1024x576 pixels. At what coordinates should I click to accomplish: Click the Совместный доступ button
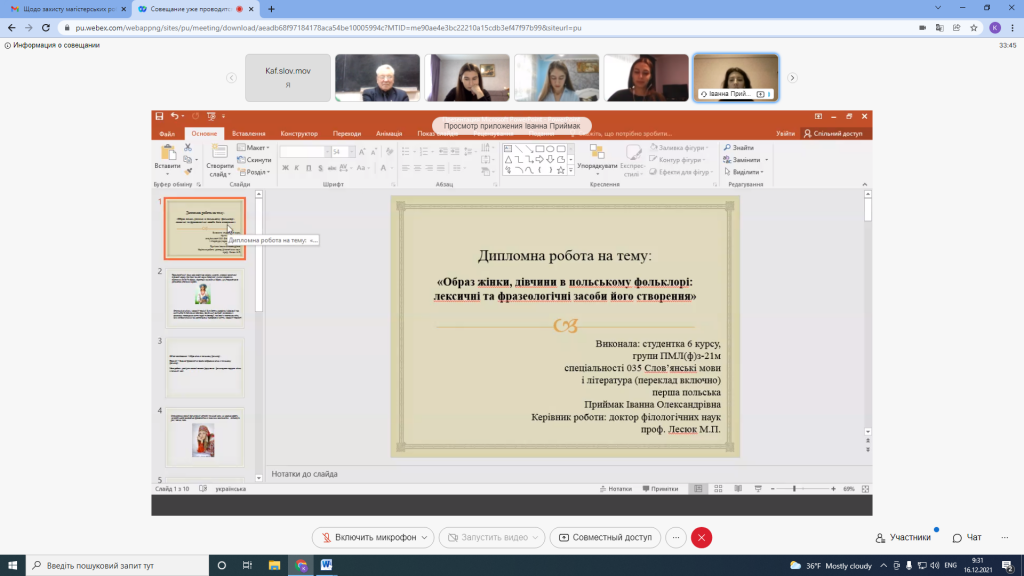coord(605,537)
